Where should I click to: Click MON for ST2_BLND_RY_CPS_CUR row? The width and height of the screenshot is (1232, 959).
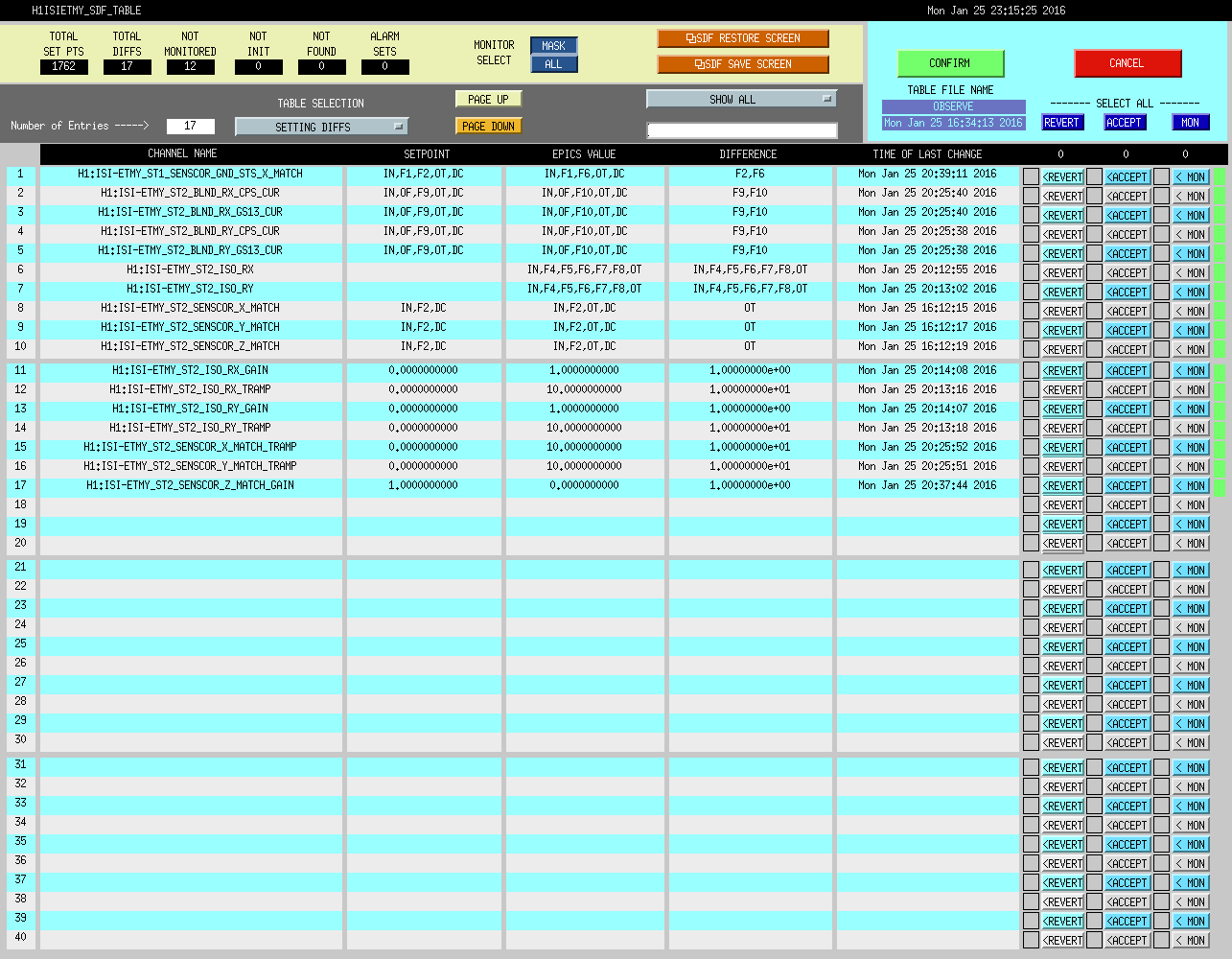(1192, 235)
